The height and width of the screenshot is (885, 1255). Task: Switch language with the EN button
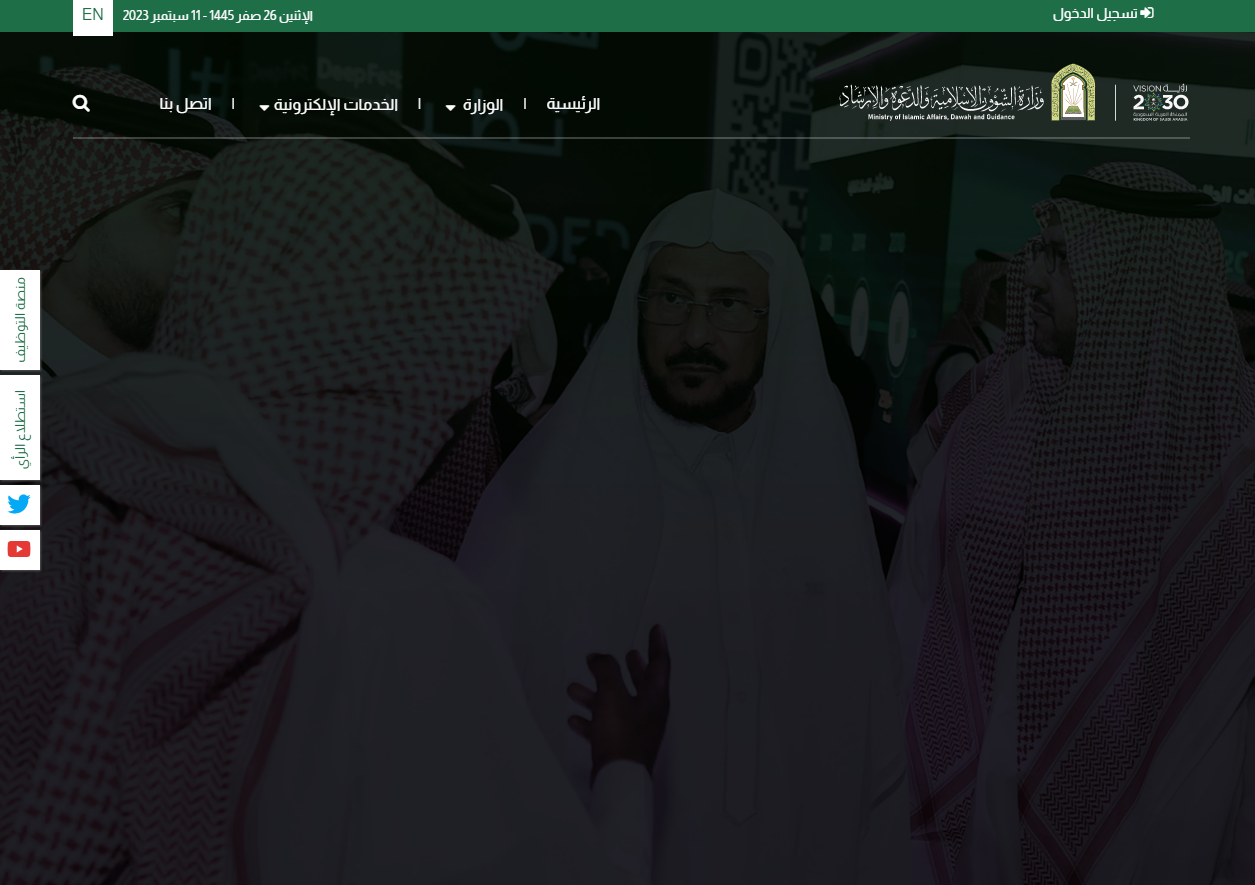93,16
